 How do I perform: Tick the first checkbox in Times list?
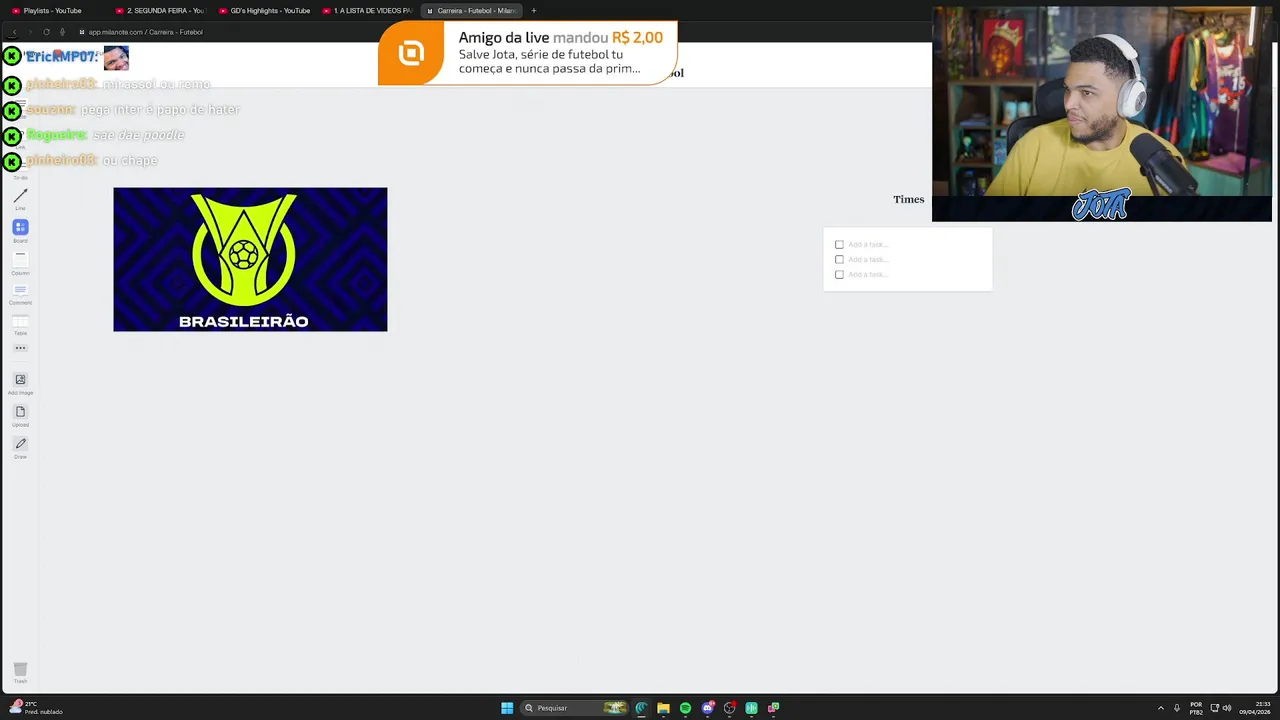[x=839, y=244]
